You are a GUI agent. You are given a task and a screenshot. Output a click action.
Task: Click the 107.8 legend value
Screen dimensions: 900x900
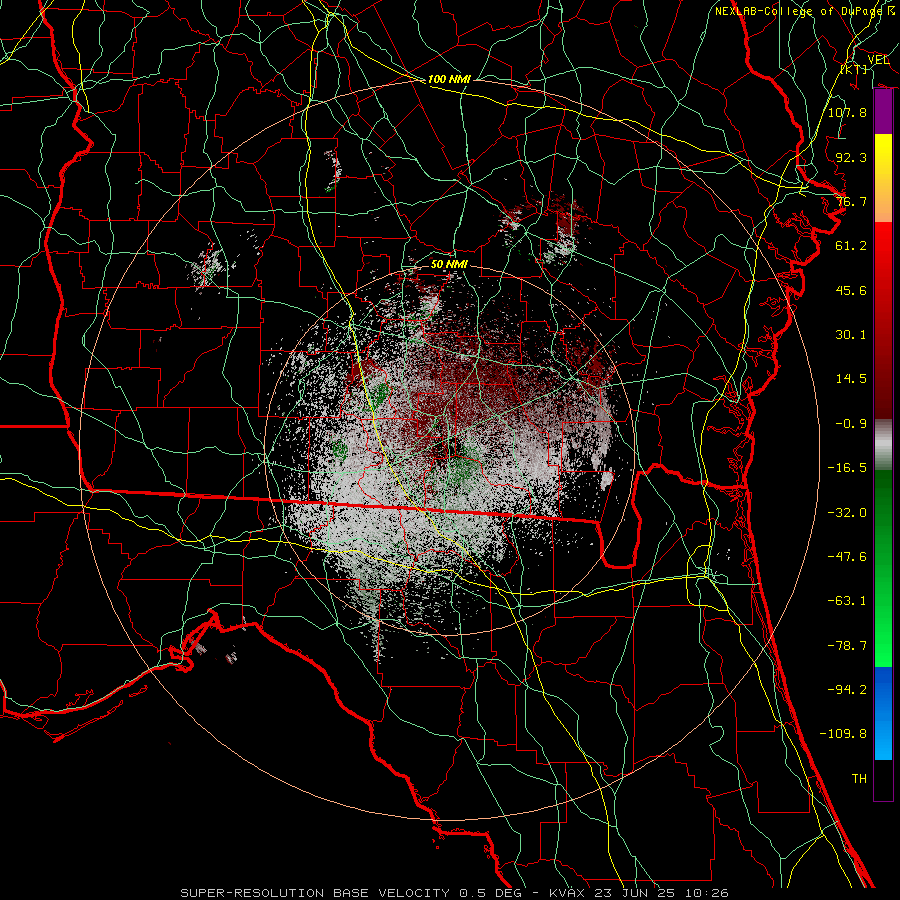pyautogui.click(x=847, y=112)
